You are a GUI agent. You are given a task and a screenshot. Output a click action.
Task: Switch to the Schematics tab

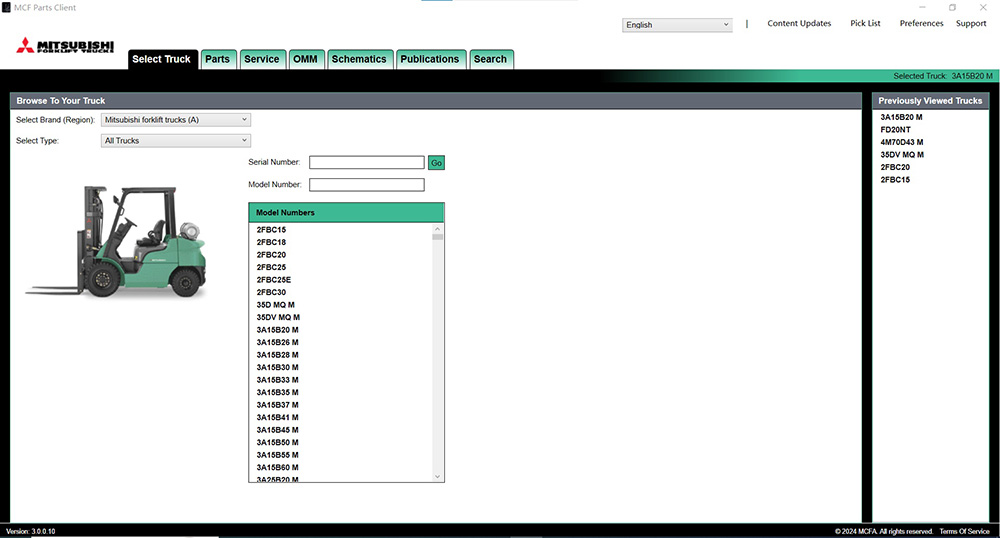pos(359,59)
